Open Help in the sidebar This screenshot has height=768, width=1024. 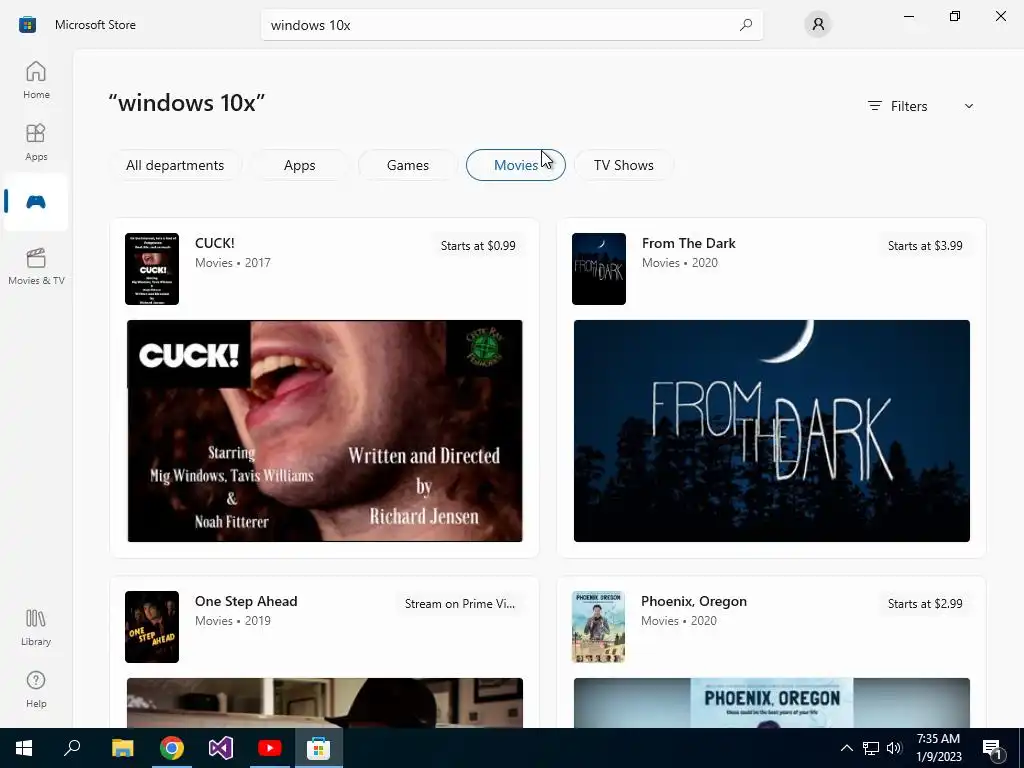[x=36, y=689]
